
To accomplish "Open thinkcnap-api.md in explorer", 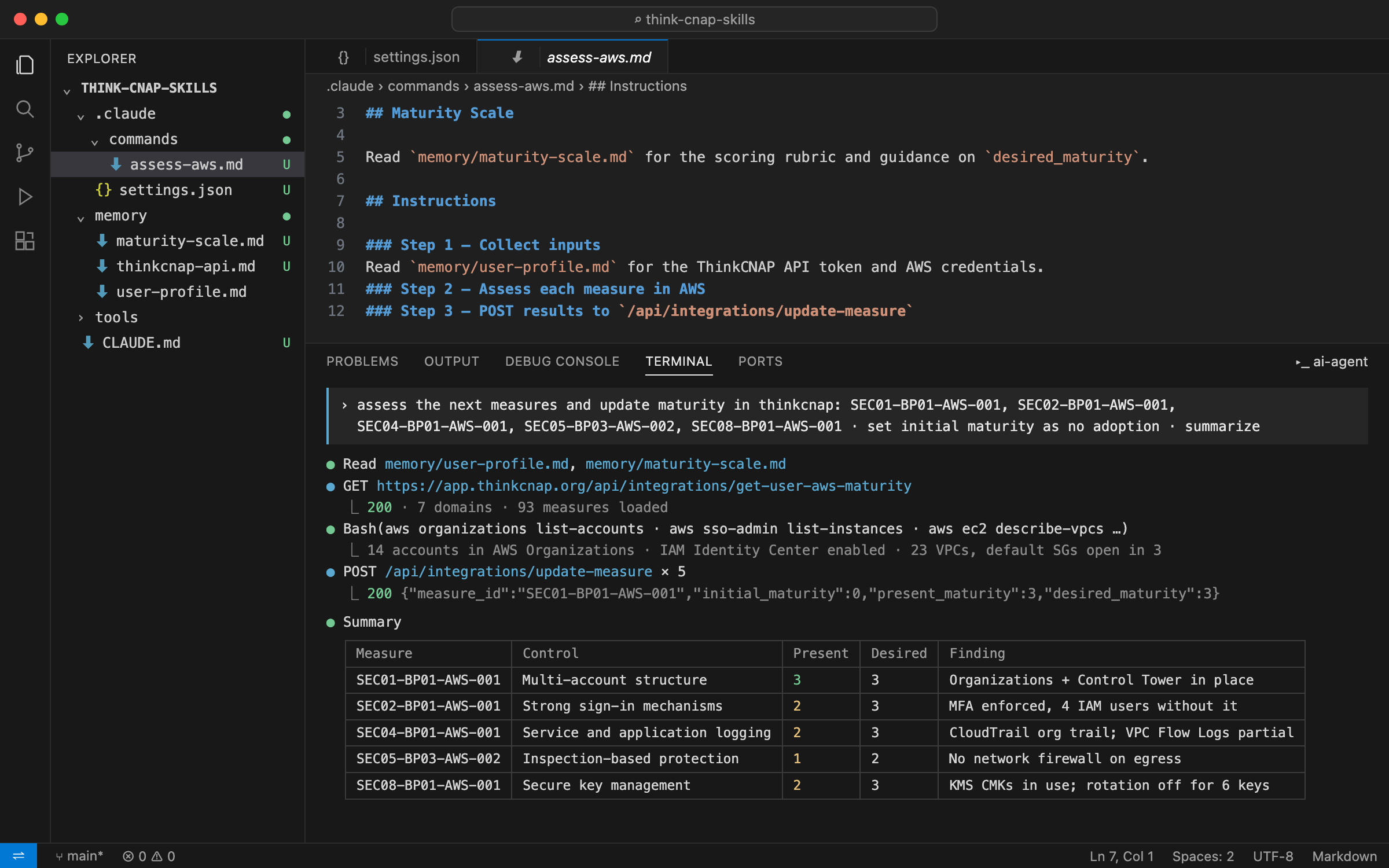I will 178,266.
